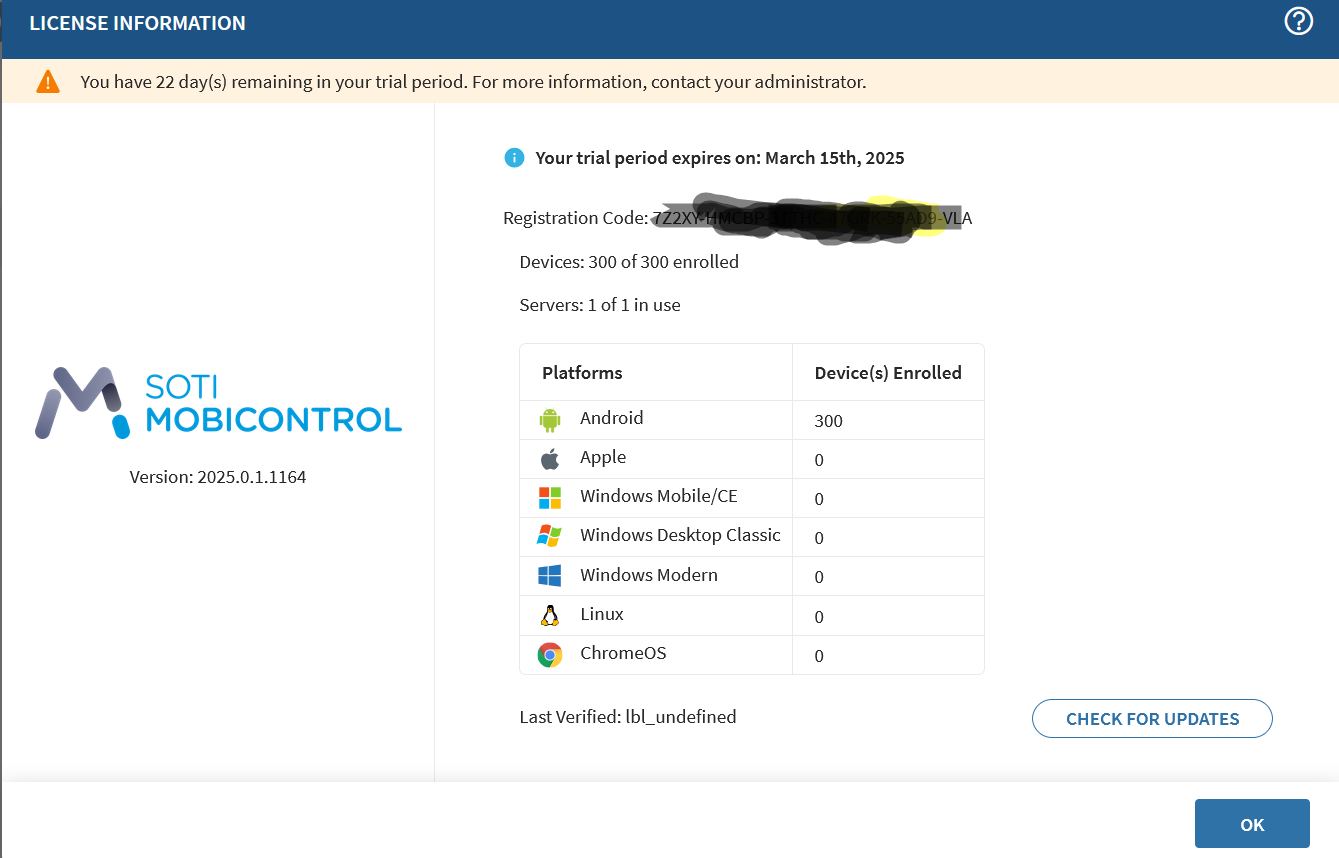Click the Version 2025.0.1.1164 text
The width and height of the screenshot is (1339, 858).
[x=218, y=477]
